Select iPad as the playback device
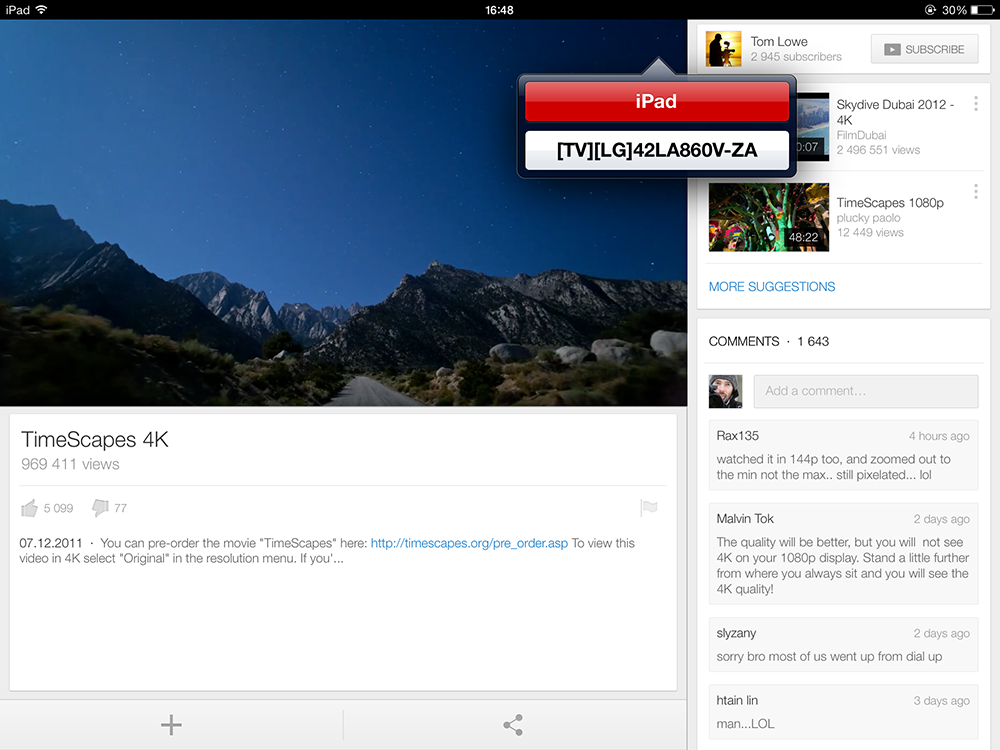 tap(656, 101)
